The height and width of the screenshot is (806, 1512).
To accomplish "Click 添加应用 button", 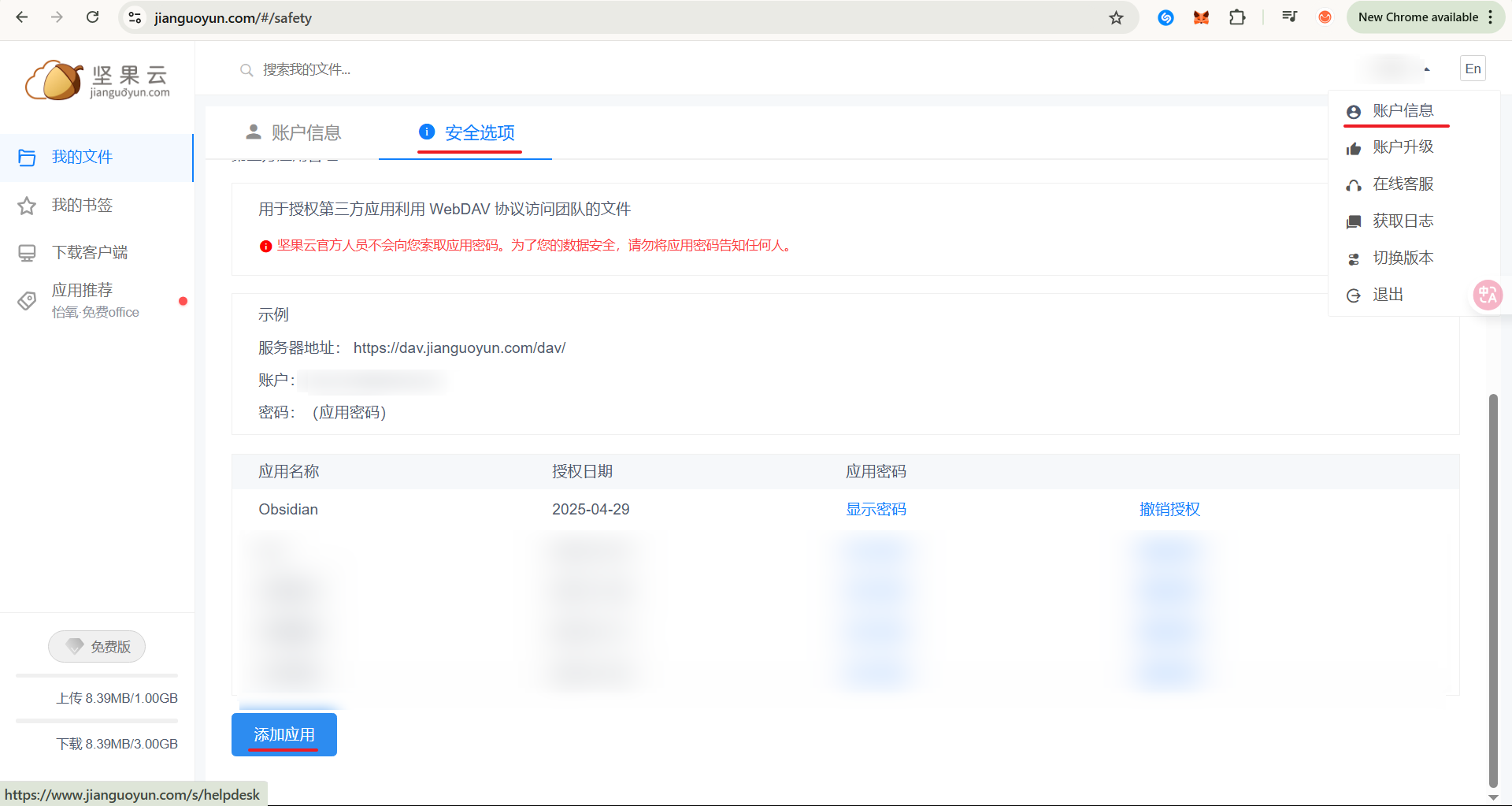I will (284, 734).
